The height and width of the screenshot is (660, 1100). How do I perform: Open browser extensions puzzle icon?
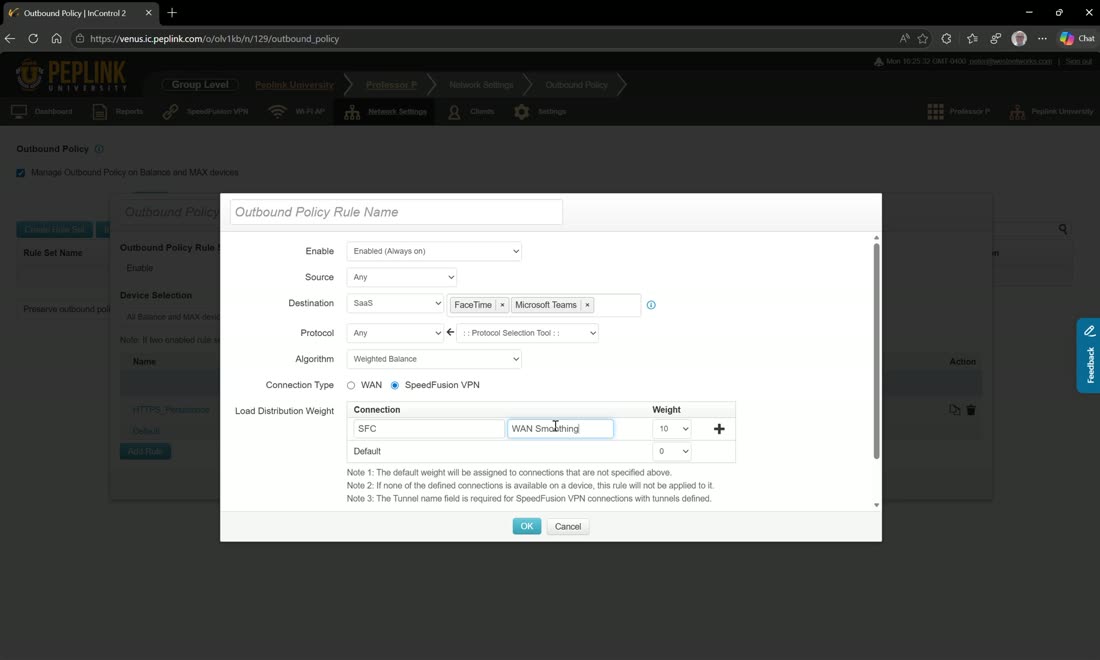tap(946, 39)
